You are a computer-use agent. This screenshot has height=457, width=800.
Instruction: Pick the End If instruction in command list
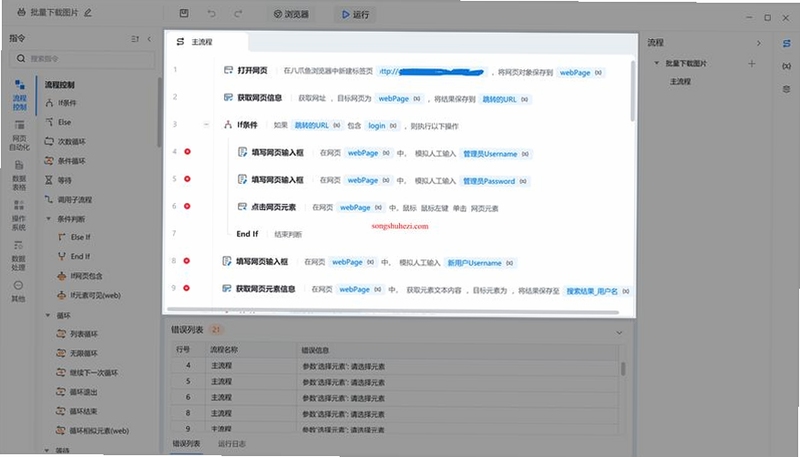74,257
